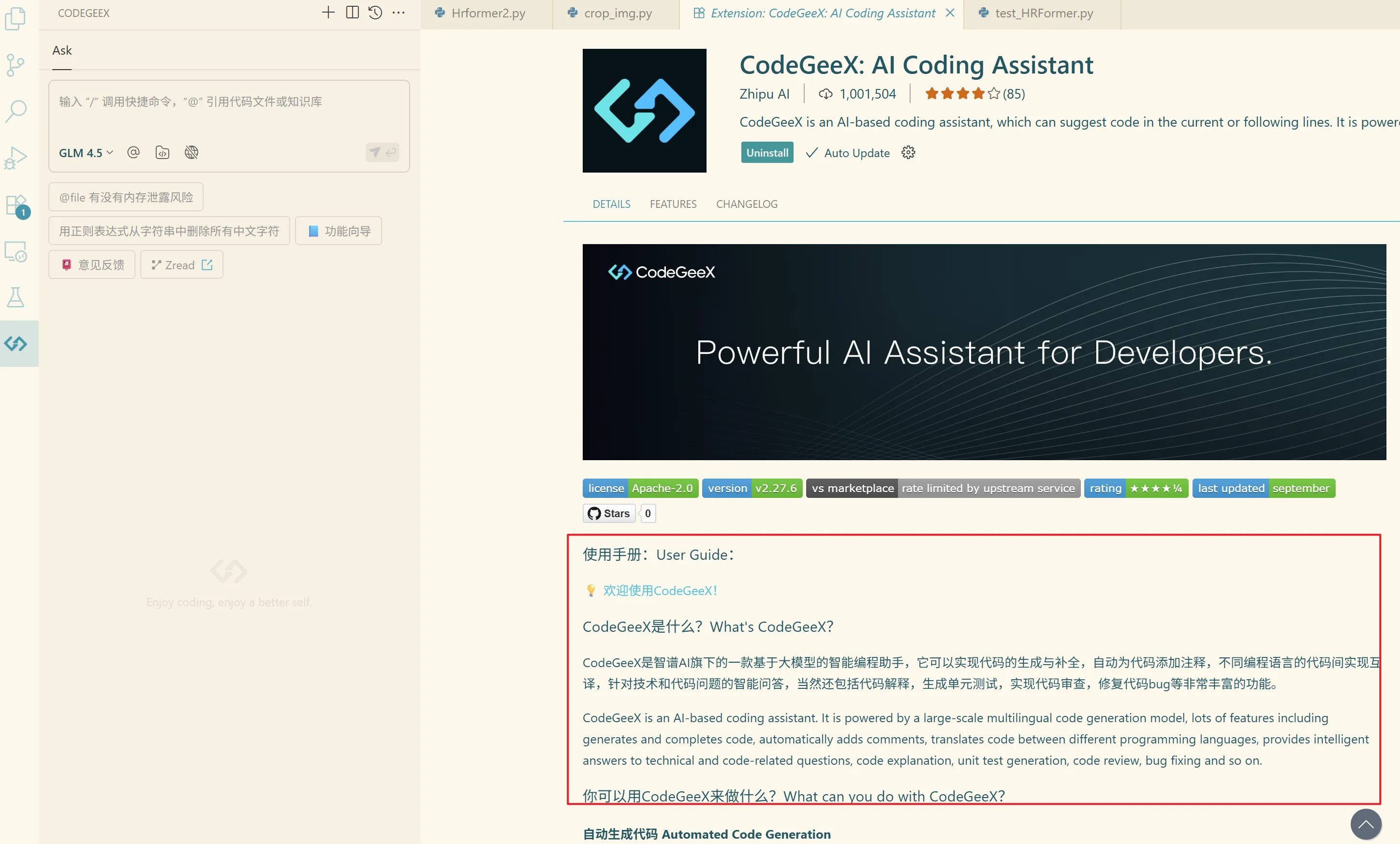The height and width of the screenshot is (844, 1400).
Task: Toggle the Auto Update checkbox
Action: [848, 153]
